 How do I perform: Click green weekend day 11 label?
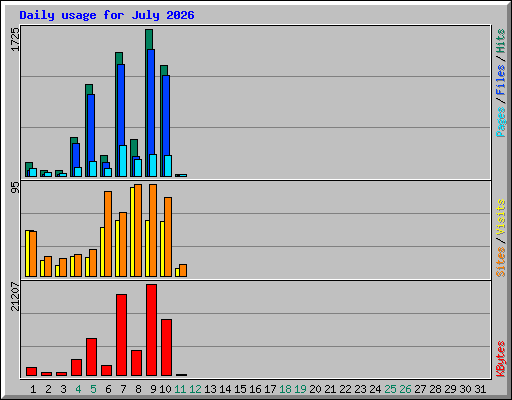180,389
